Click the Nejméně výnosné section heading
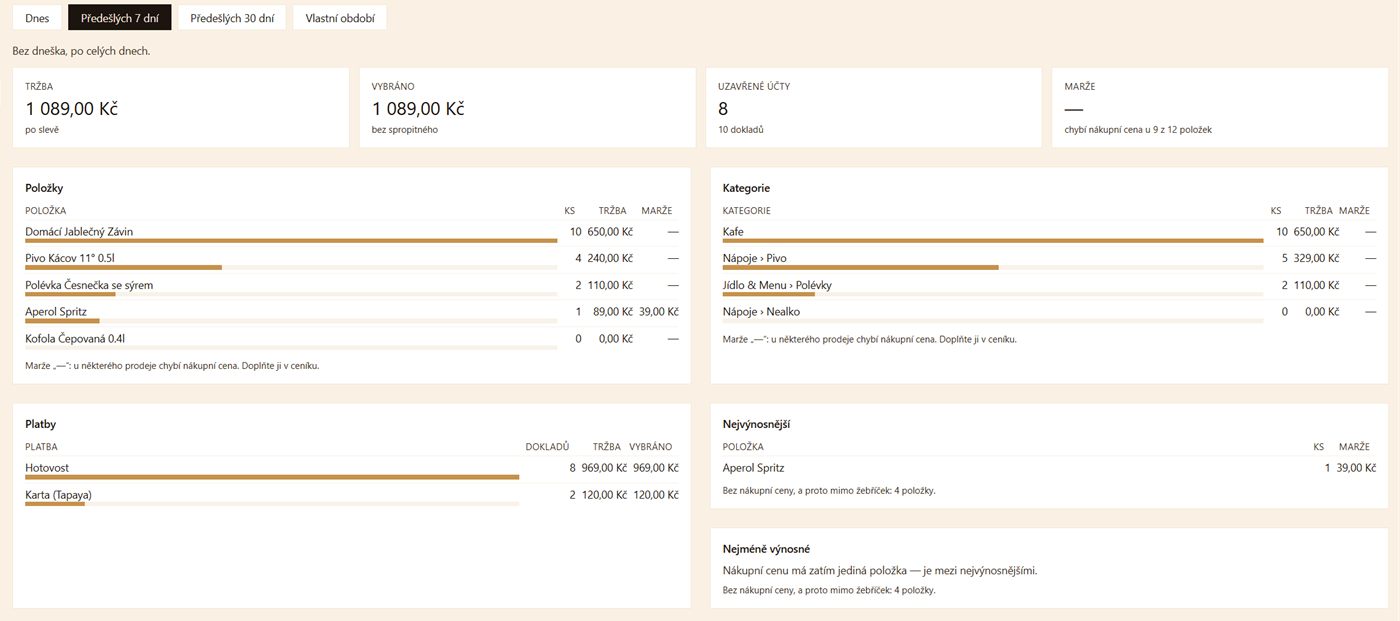Viewport: 1400px width, 621px height. pyautogui.click(x=766, y=549)
